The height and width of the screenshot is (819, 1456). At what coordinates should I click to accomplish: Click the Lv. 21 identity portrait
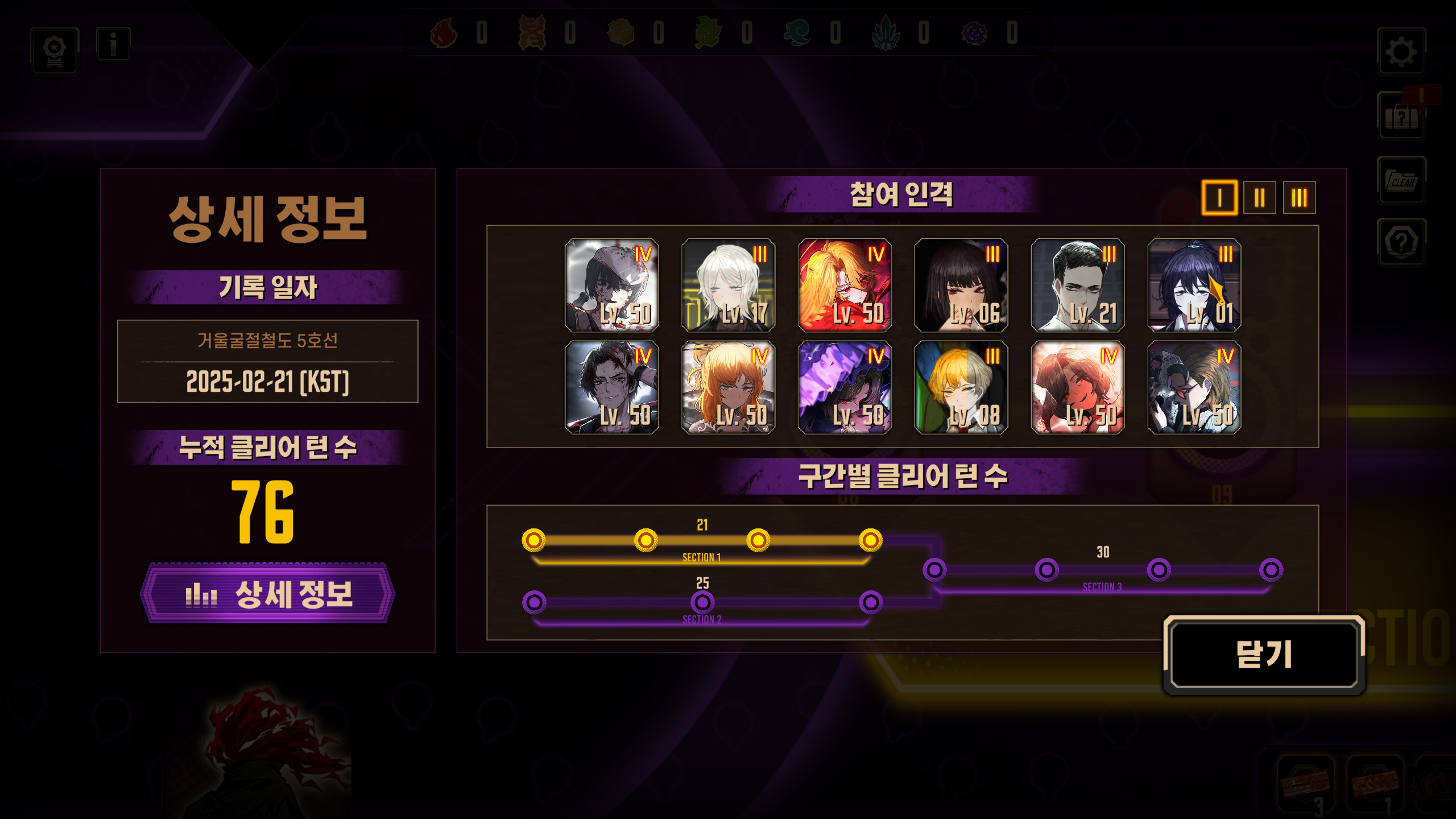(x=1078, y=285)
